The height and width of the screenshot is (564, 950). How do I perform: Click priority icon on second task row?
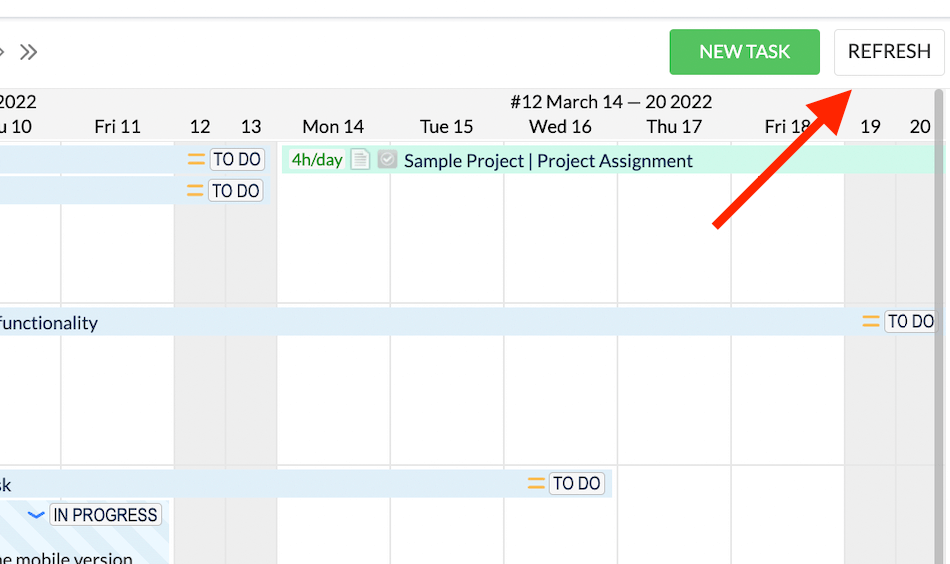pyautogui.click(x=196, y=191)
